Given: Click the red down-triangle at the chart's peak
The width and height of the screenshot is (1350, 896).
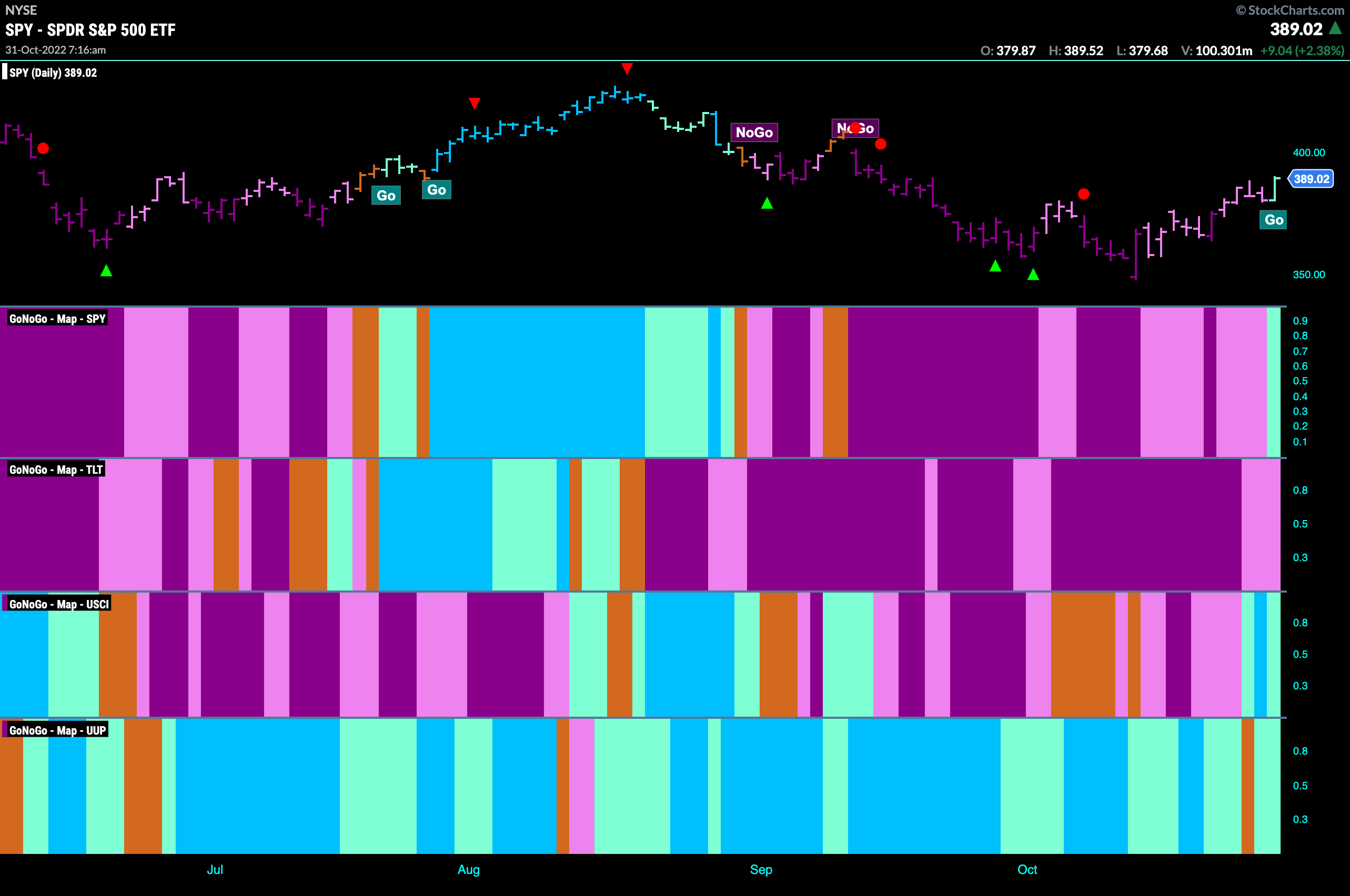Looking at the screenshot, I should (627, 69).
